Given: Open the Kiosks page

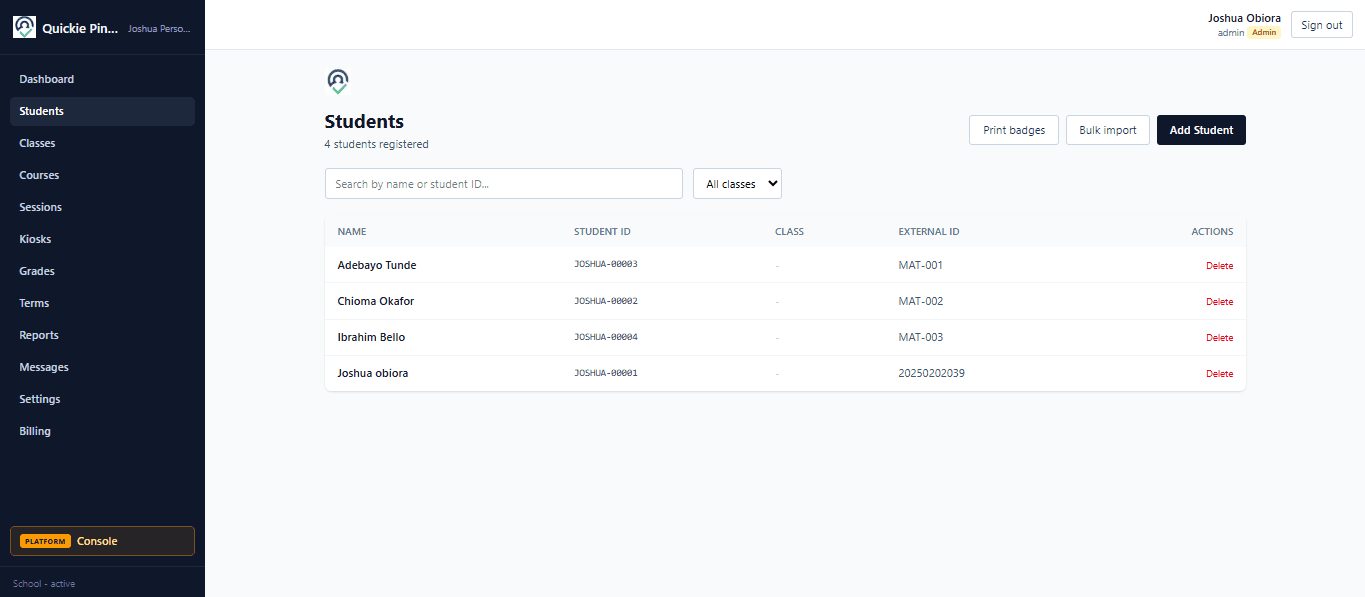Looking at the screenshot, I should coord(102,239).
